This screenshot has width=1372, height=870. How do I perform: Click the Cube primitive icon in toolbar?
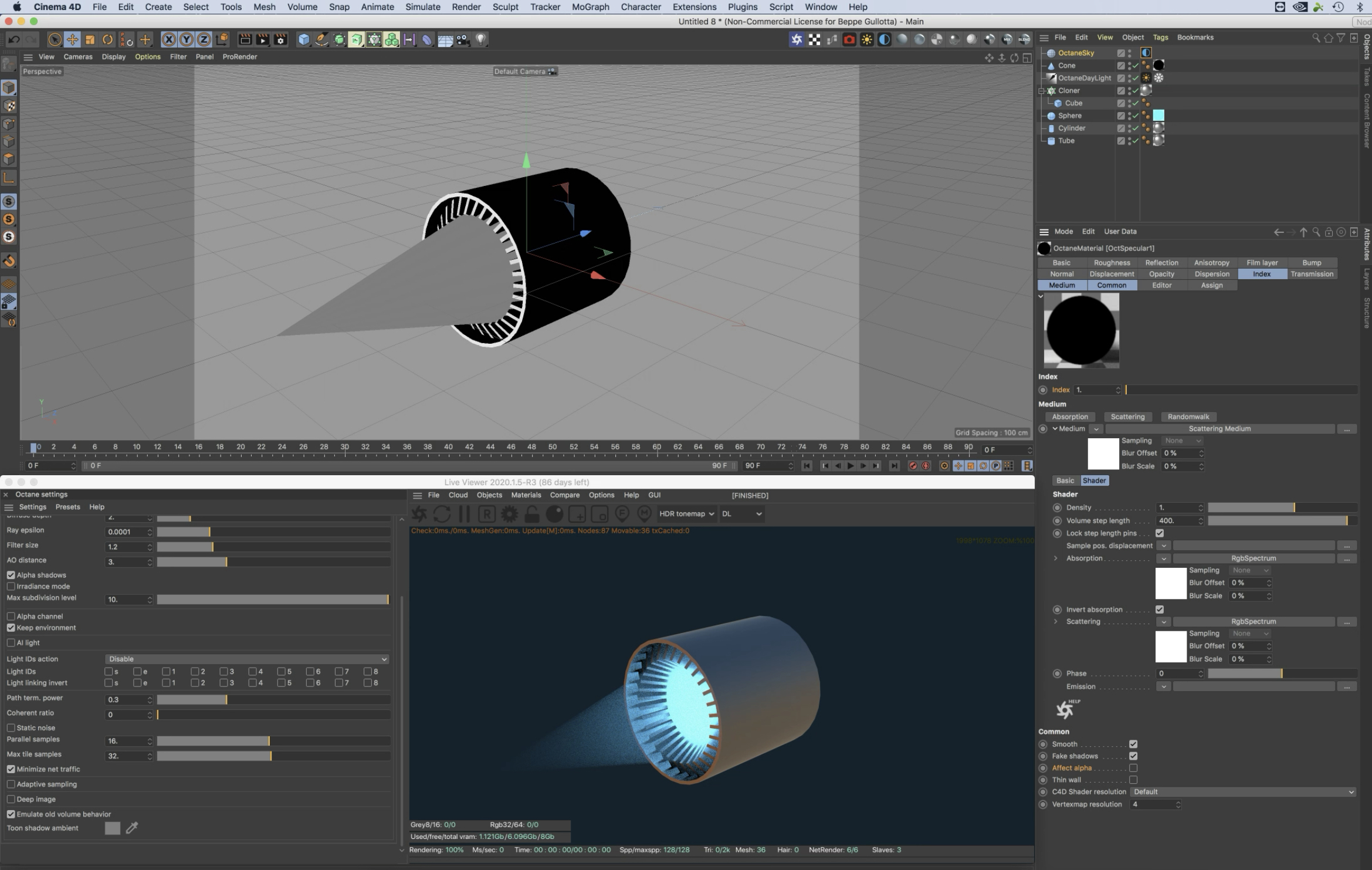point(303,39)
